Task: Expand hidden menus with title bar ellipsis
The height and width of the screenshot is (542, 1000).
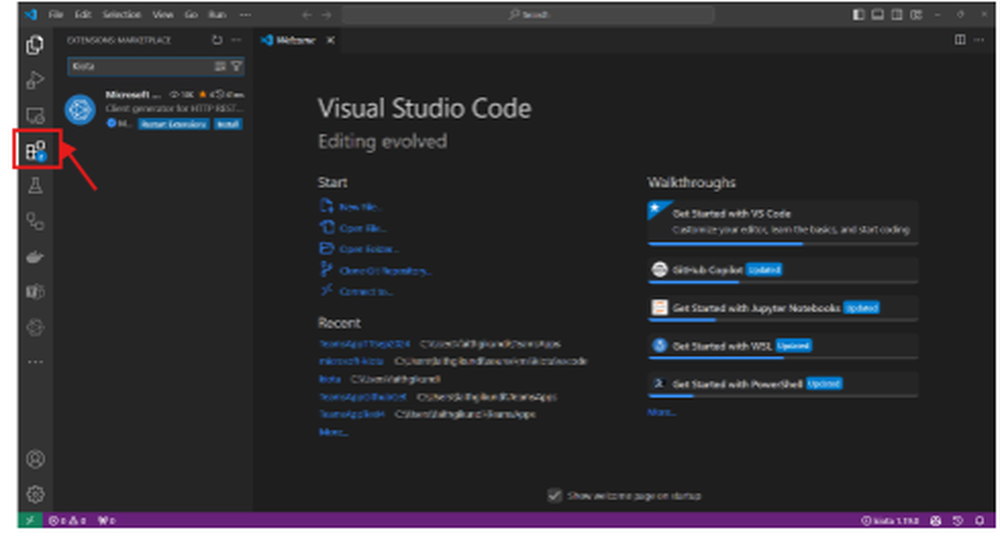Action: 245,15
